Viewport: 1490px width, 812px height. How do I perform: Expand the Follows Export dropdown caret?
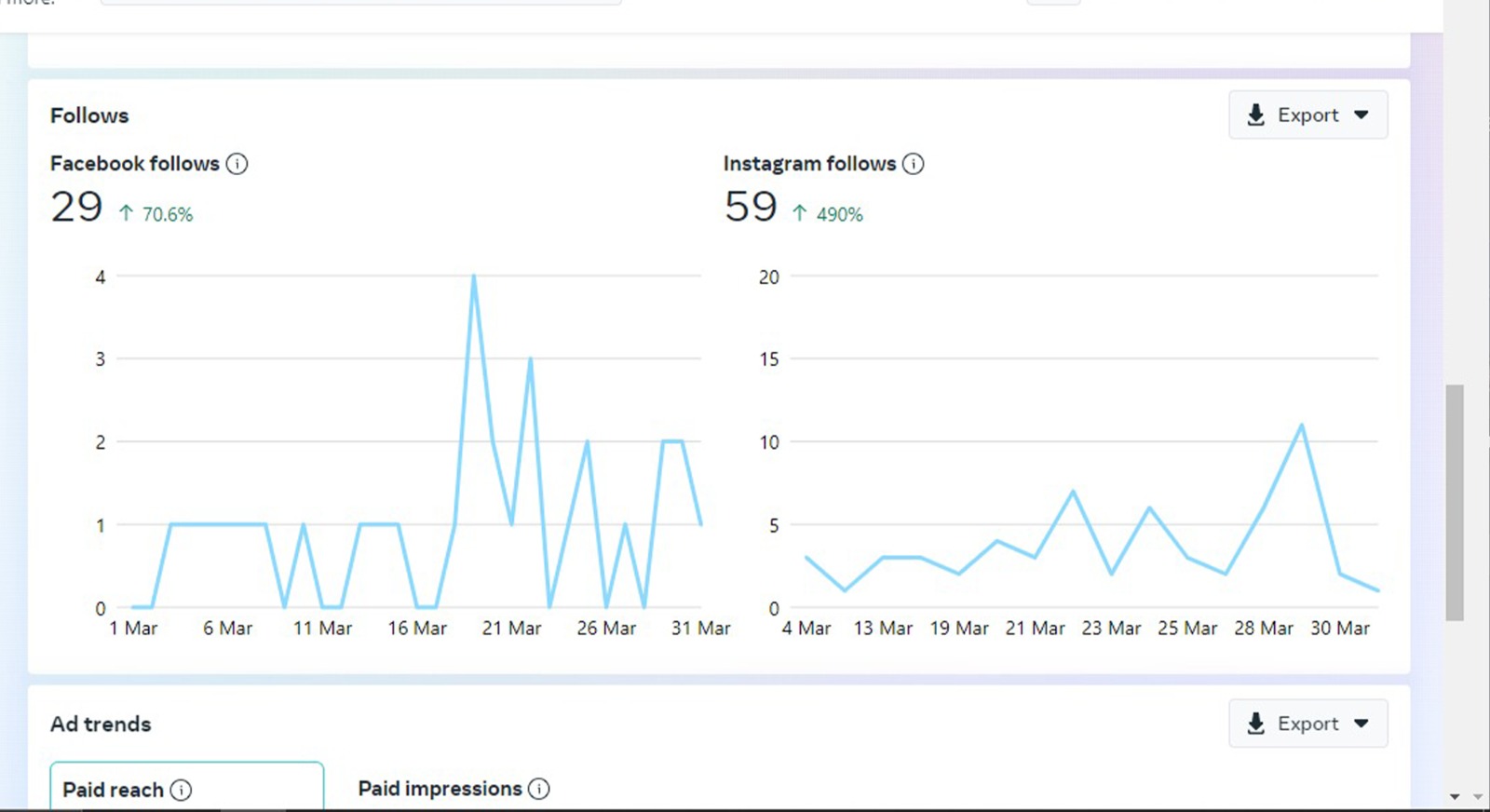pos(1361,115)
